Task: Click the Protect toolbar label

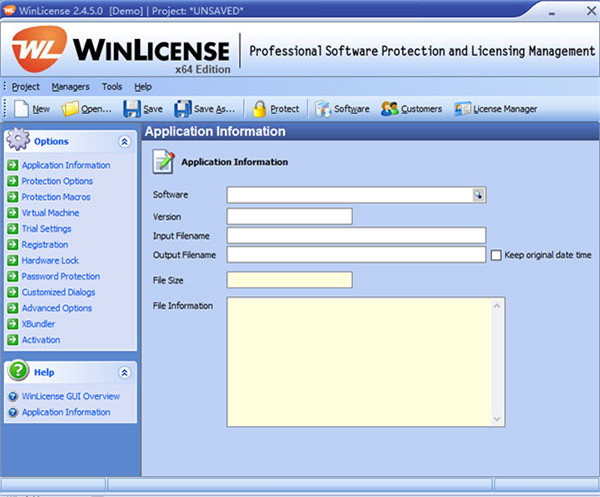Action: tap(284, 109)
